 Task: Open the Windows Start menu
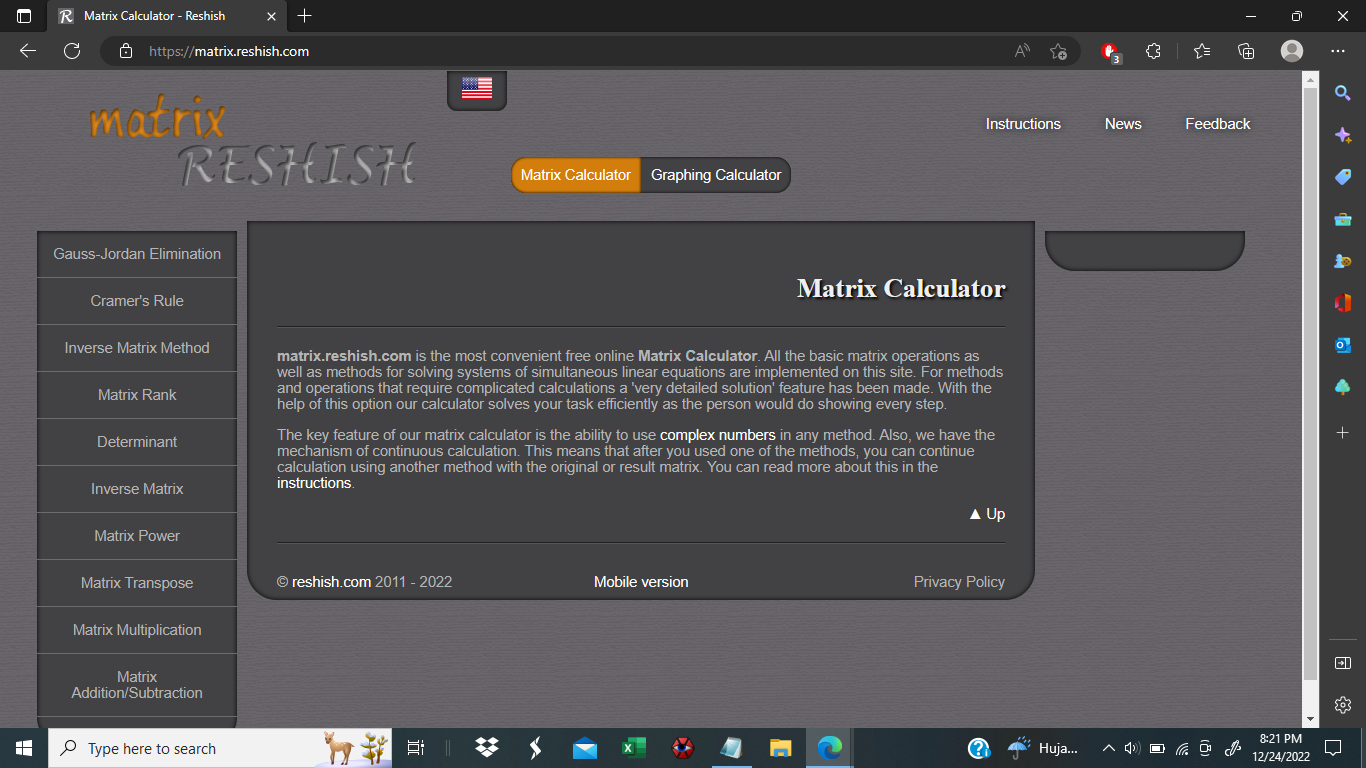[x=24, y=748]
